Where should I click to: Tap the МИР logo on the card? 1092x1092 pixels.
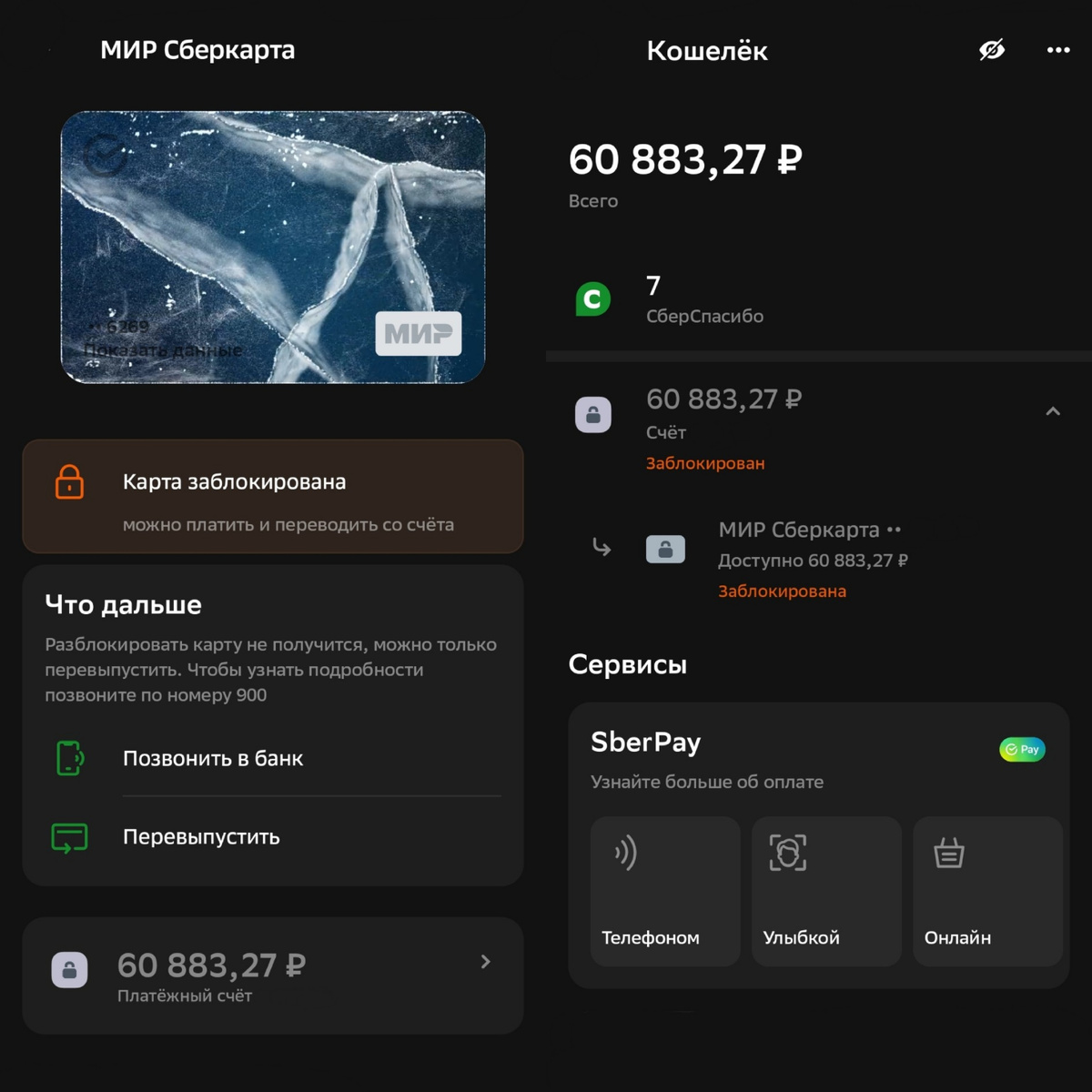coord(419,334)
